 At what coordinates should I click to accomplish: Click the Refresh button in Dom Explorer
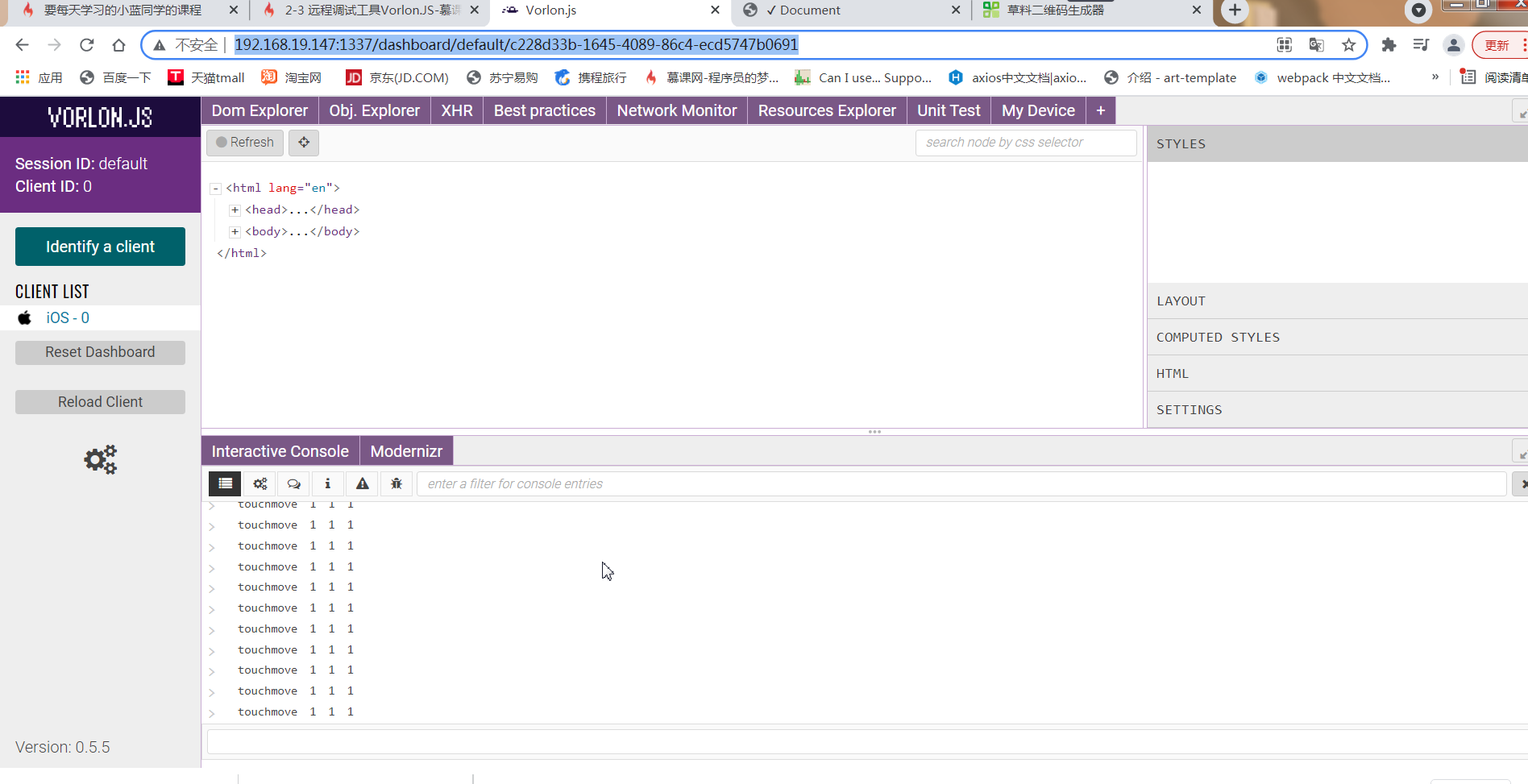245,143
